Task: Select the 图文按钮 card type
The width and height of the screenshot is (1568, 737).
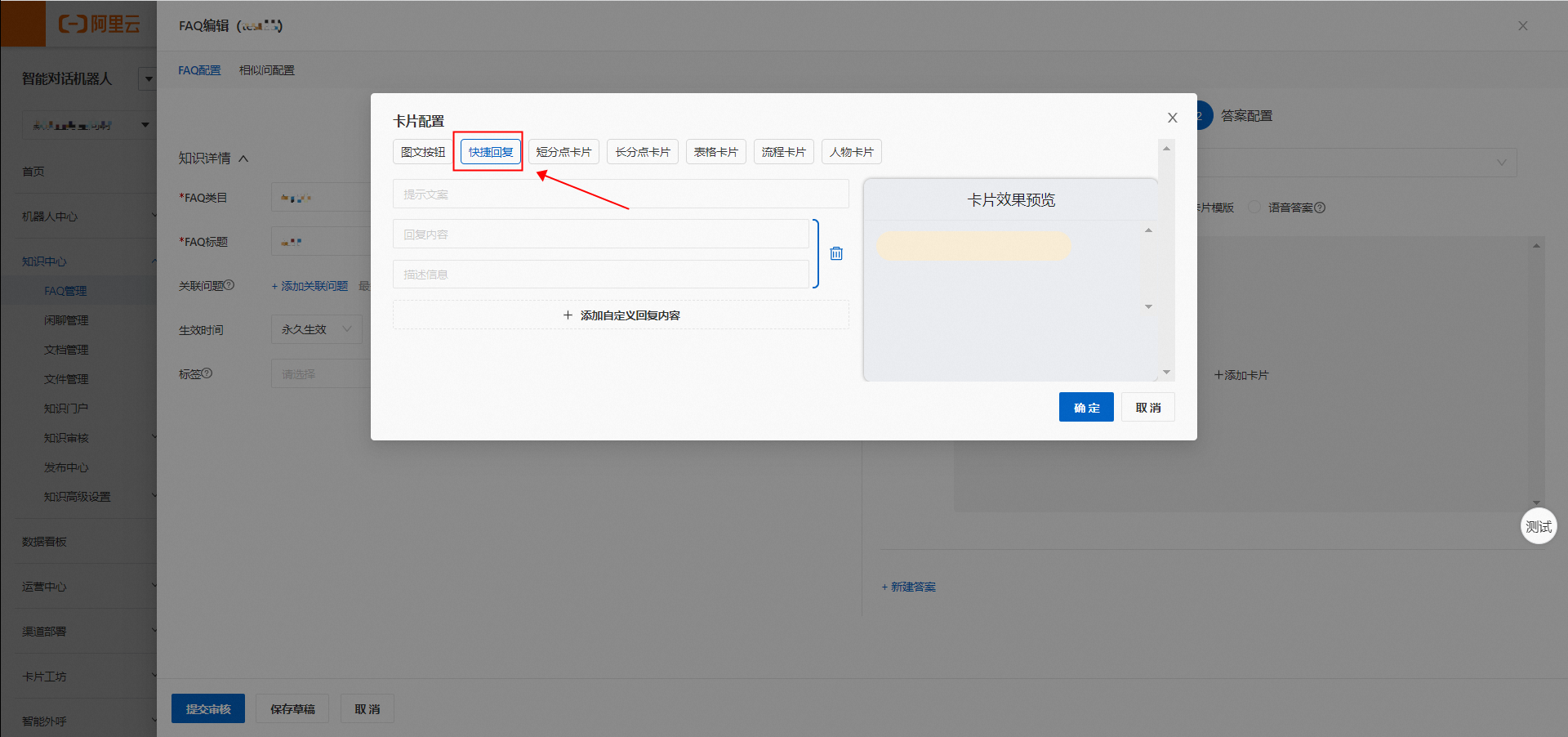Action: pos(423,152)
